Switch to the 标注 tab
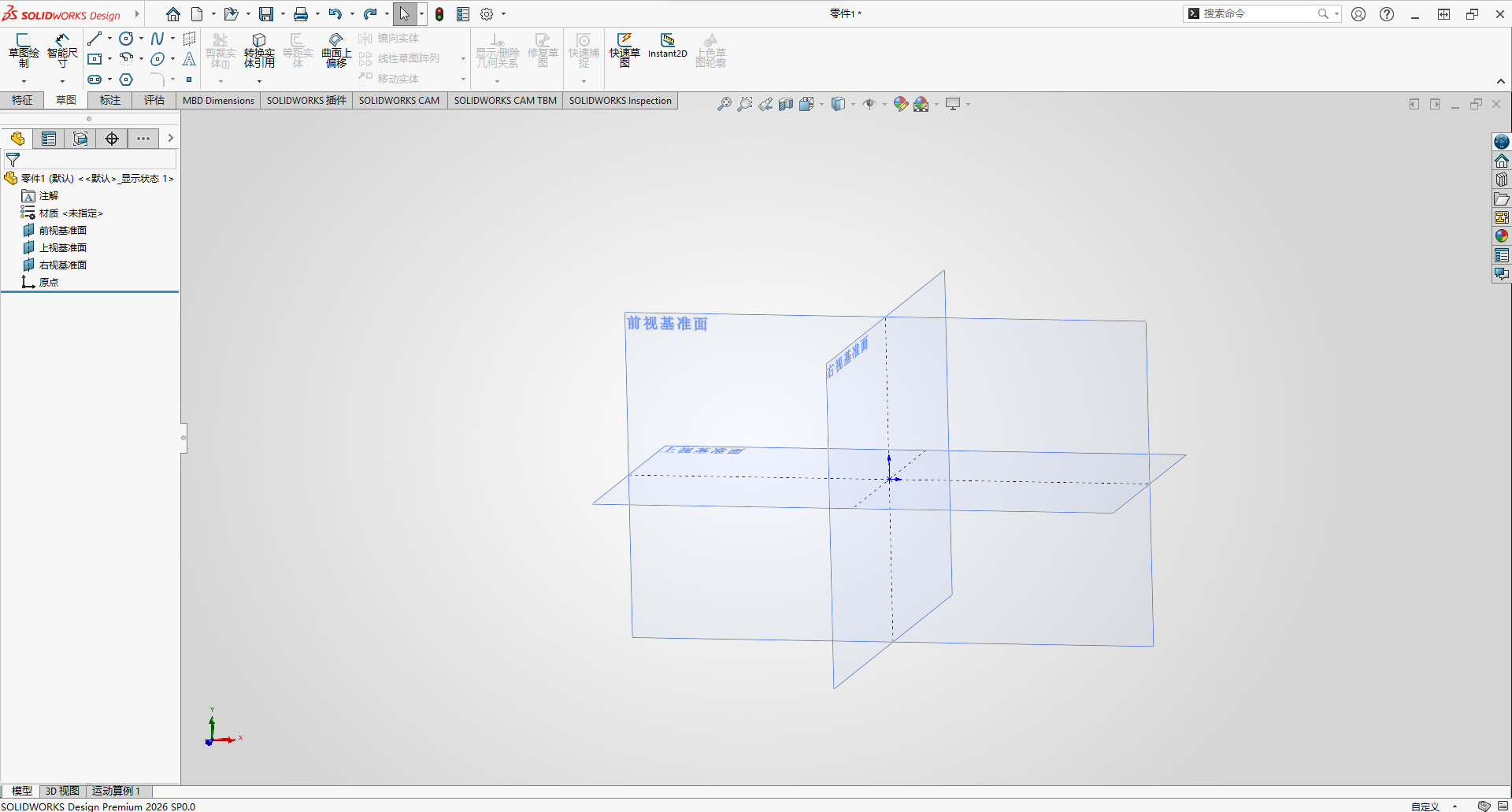 [110, 100]
